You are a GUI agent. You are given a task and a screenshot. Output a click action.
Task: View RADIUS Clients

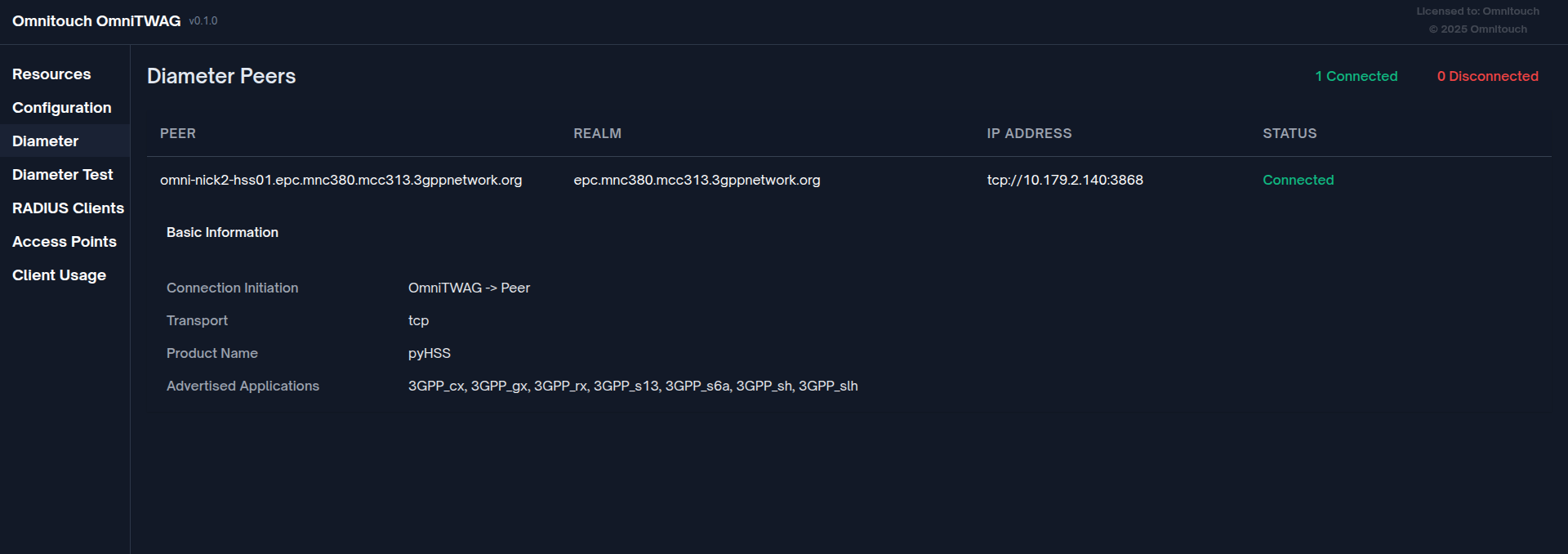[x=68, y=208]
